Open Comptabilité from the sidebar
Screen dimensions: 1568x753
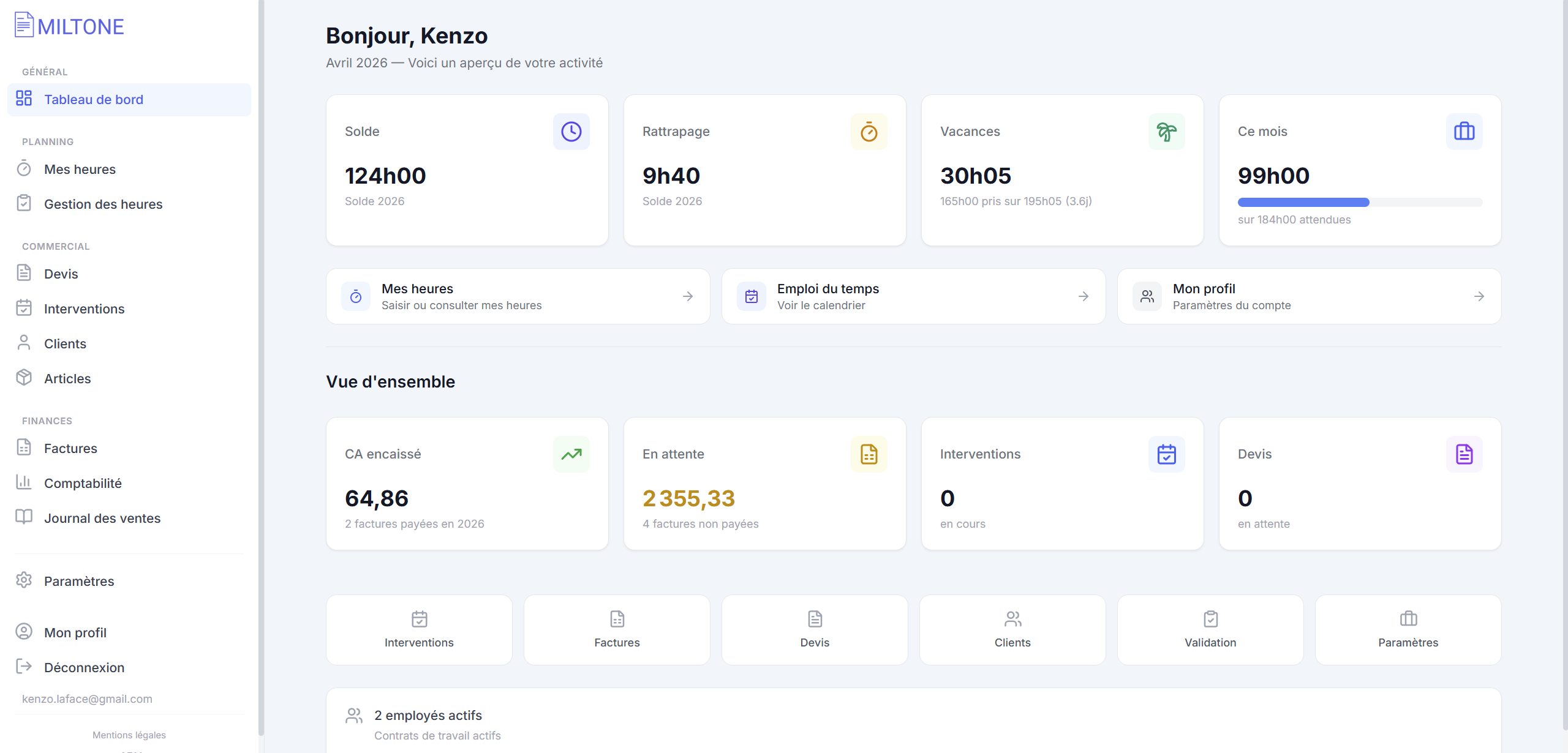click(x=83, y=483)
